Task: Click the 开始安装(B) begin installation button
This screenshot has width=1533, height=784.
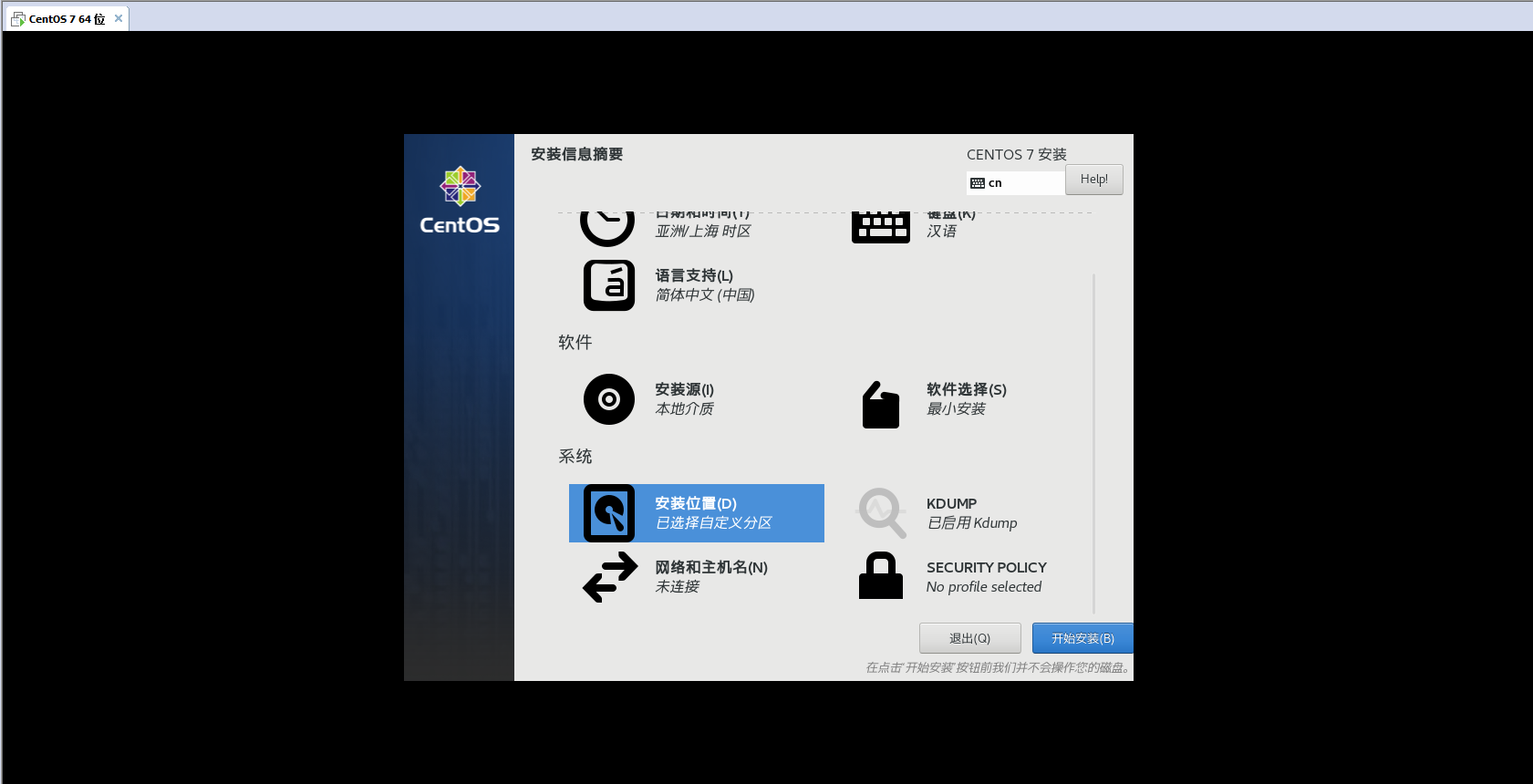Action: (x=1082, y=638)
